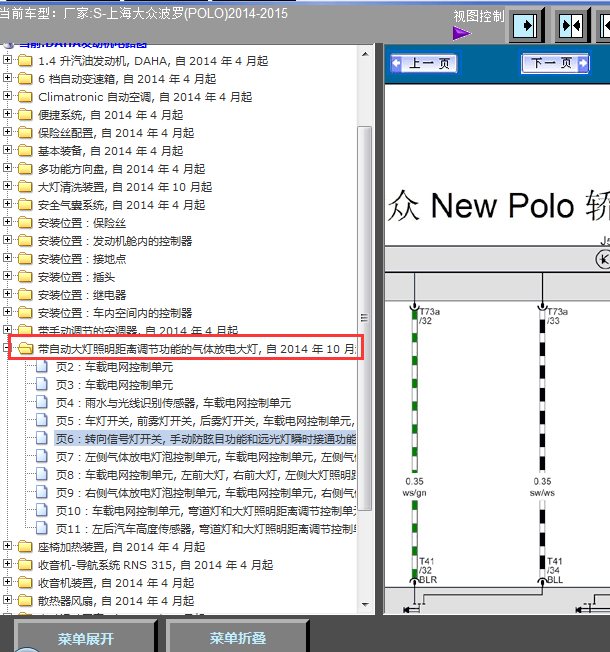Click page icon of 页6 转向信号灯开关
The height and width of the screenshot is (652, 610).
point(42,438)
